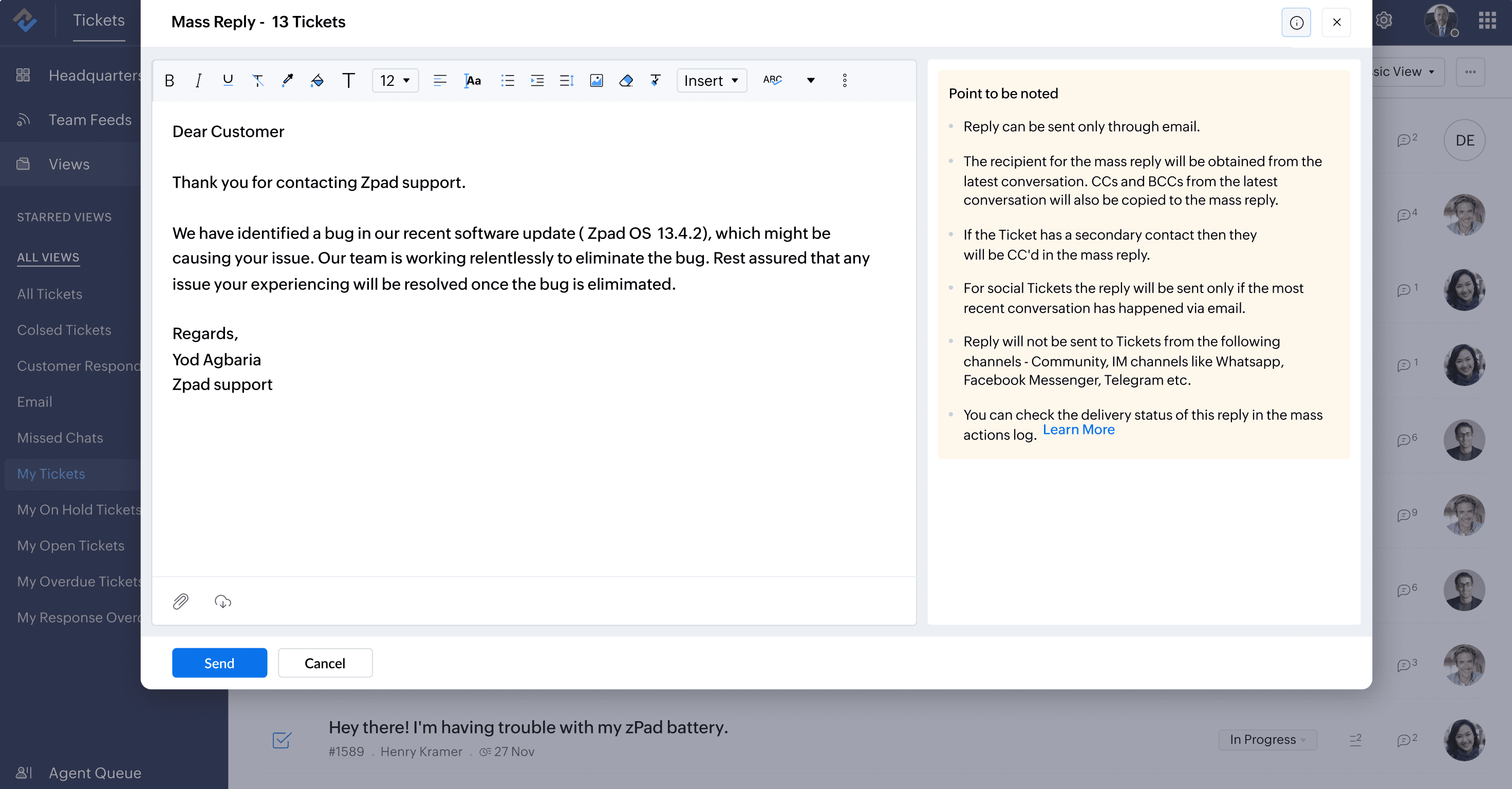Viewport: 1512px width, 789px height.
Task: Open the font size 12 dropdown
Action: tap(395, 80)
